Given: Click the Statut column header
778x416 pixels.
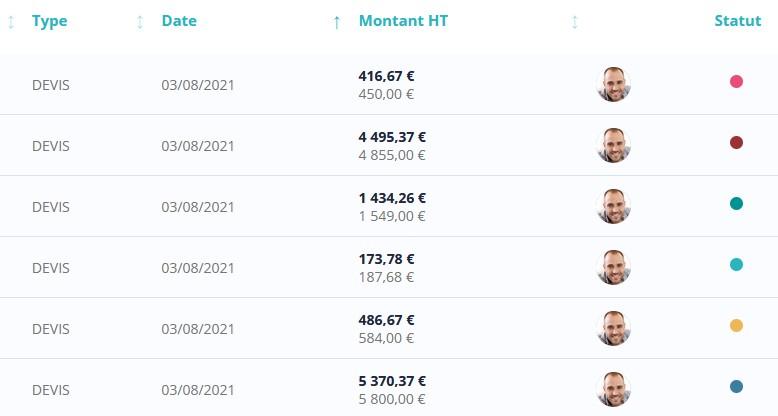Looking at the screenshot, I should pyautogui.click(x=738, y=21).
